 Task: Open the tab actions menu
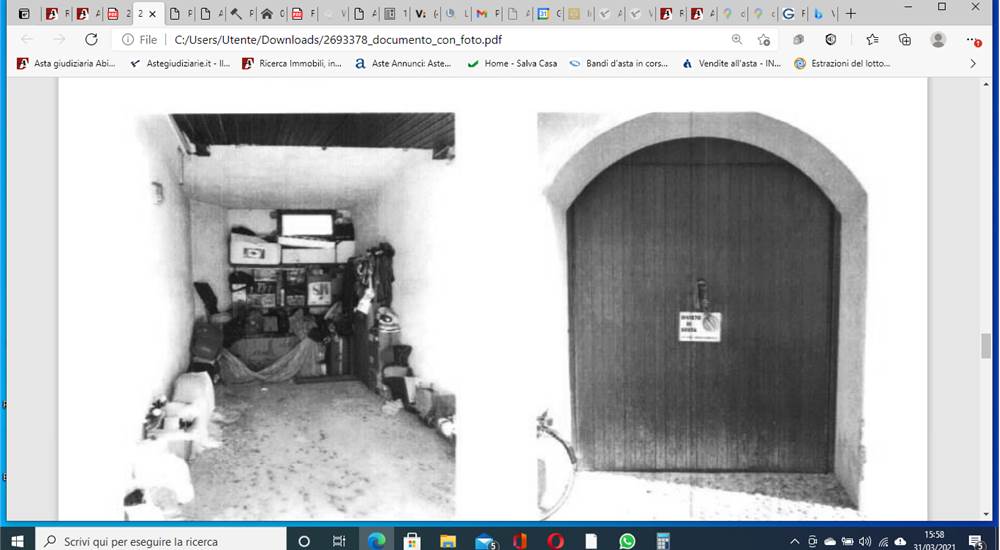[24, 13]
